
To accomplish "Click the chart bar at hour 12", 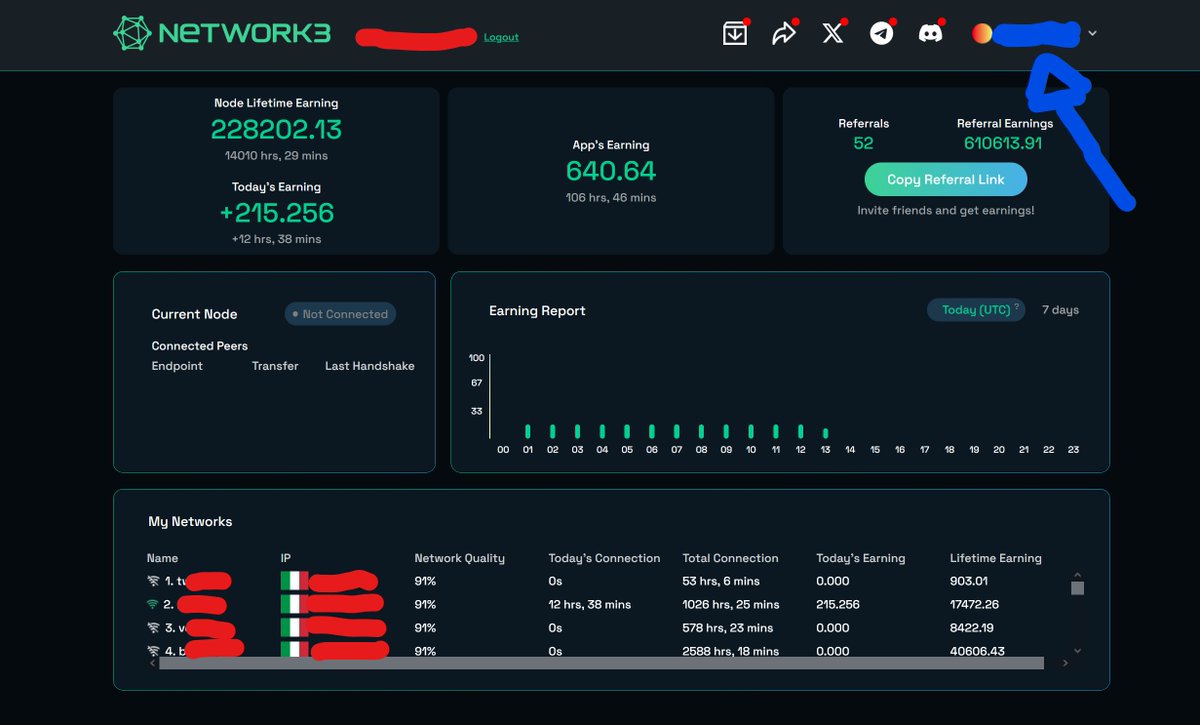I will [800, 430].
